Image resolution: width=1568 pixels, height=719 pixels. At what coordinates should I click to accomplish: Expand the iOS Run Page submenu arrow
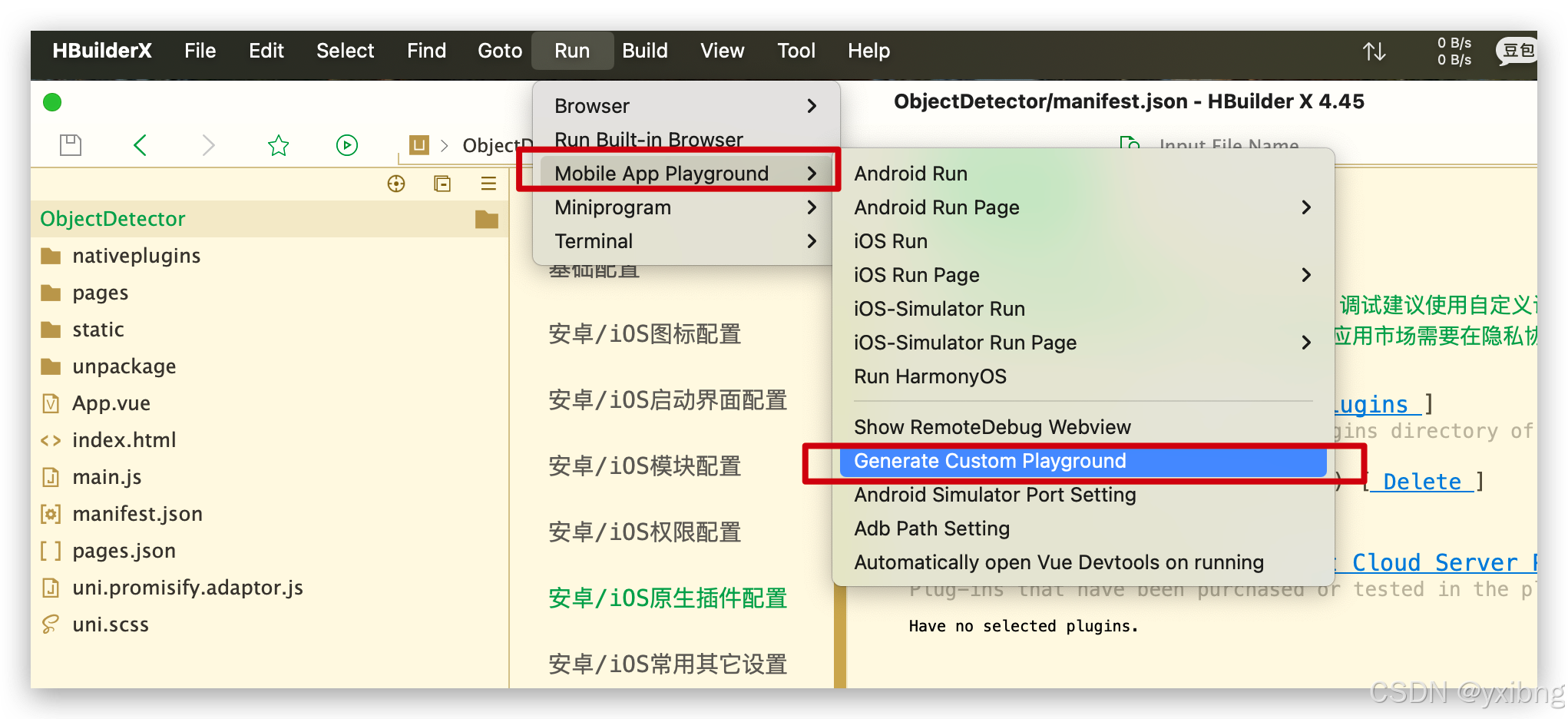point(1307,275)
